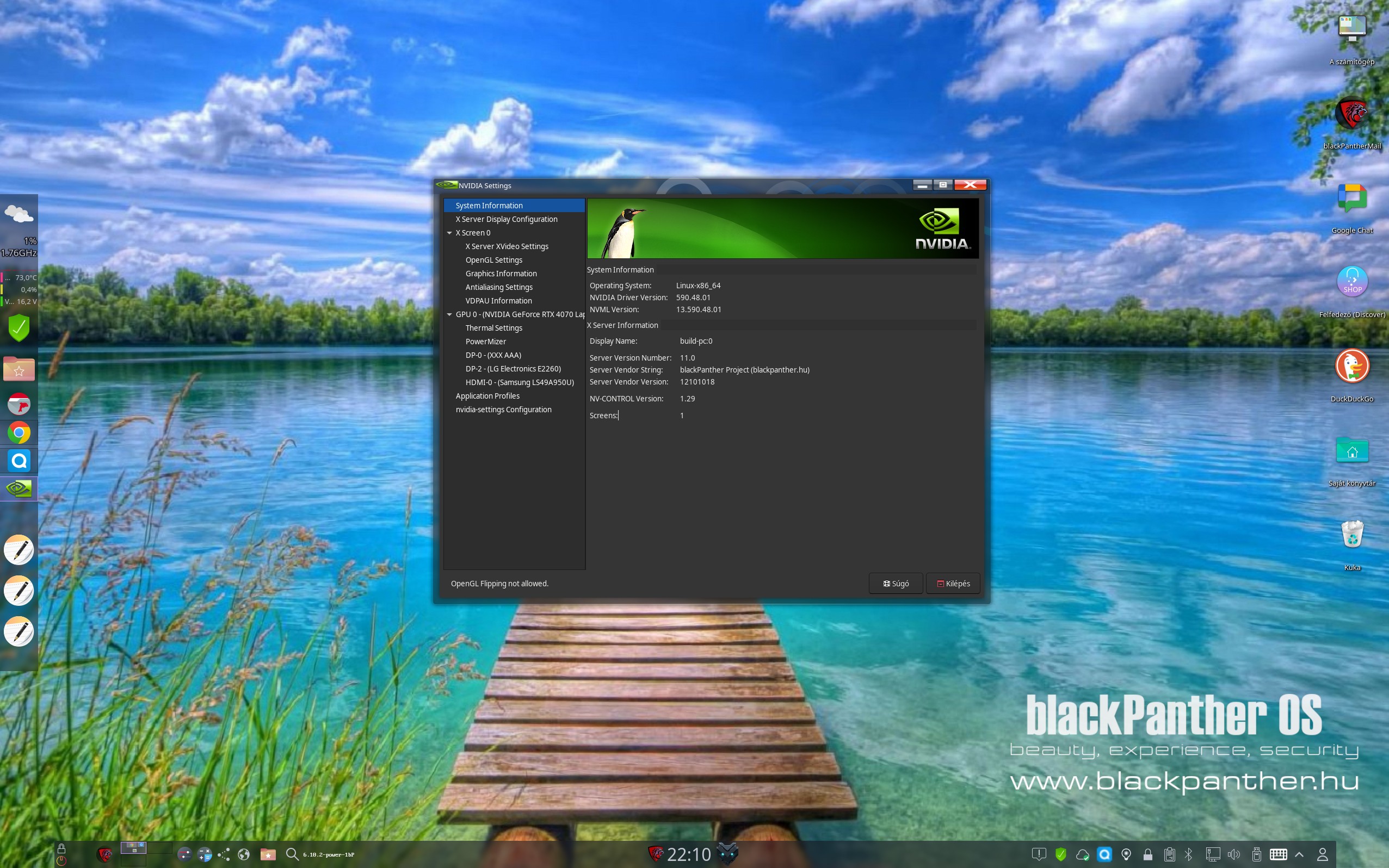
Task: Open X Server Display Configuration page
Action: [506, 219]
